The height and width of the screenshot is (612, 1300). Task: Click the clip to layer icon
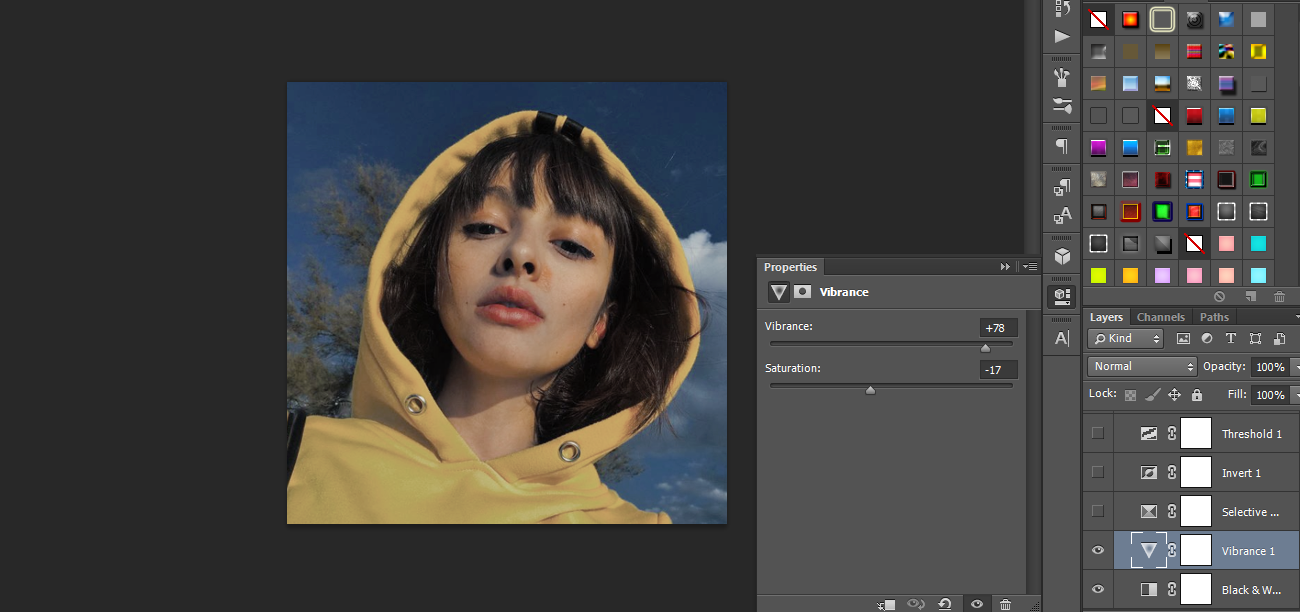(886, 604)
